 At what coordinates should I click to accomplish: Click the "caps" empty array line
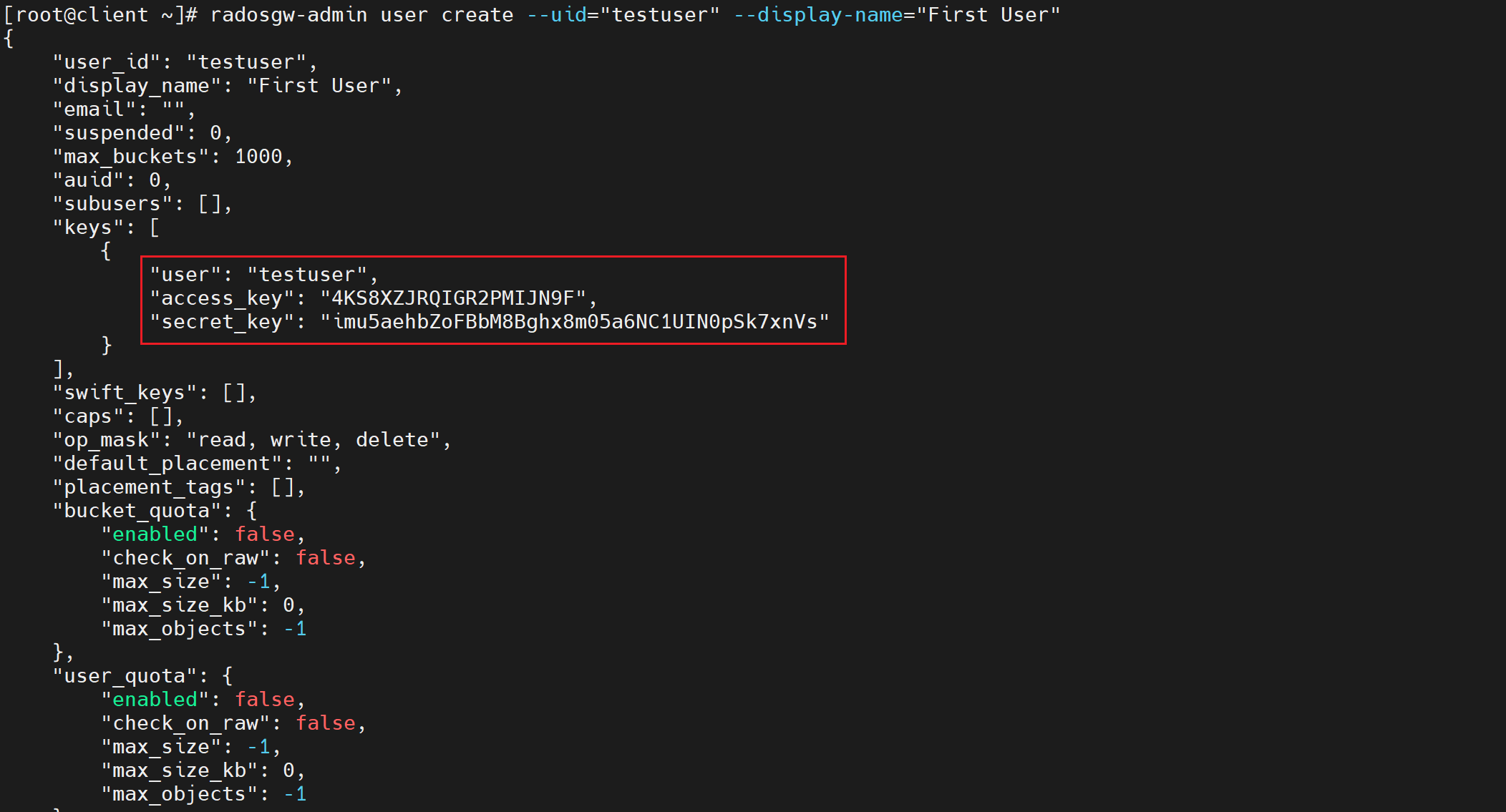click(x=117, y=416)
